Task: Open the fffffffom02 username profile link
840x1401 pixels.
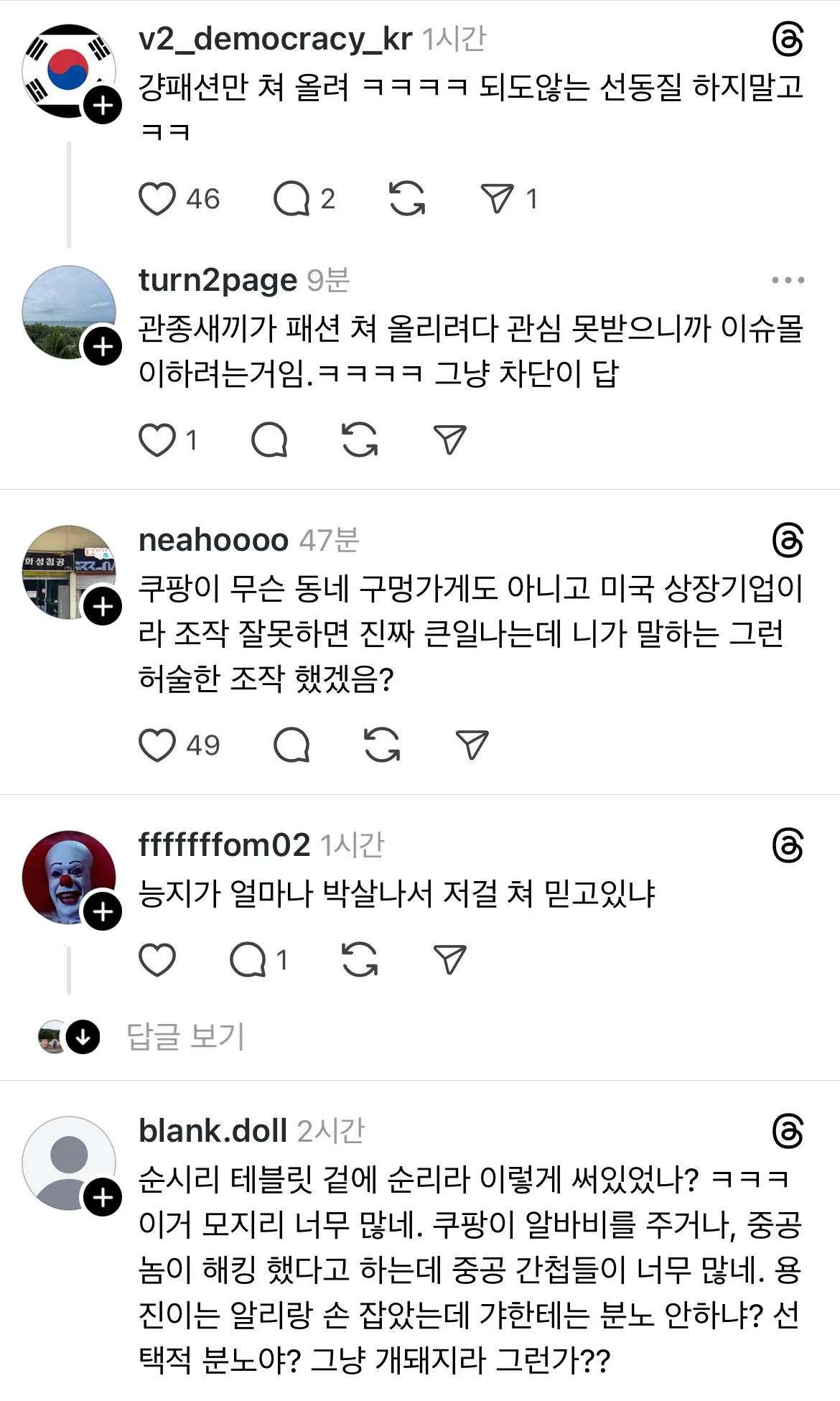Action: (x=224, y=845)
